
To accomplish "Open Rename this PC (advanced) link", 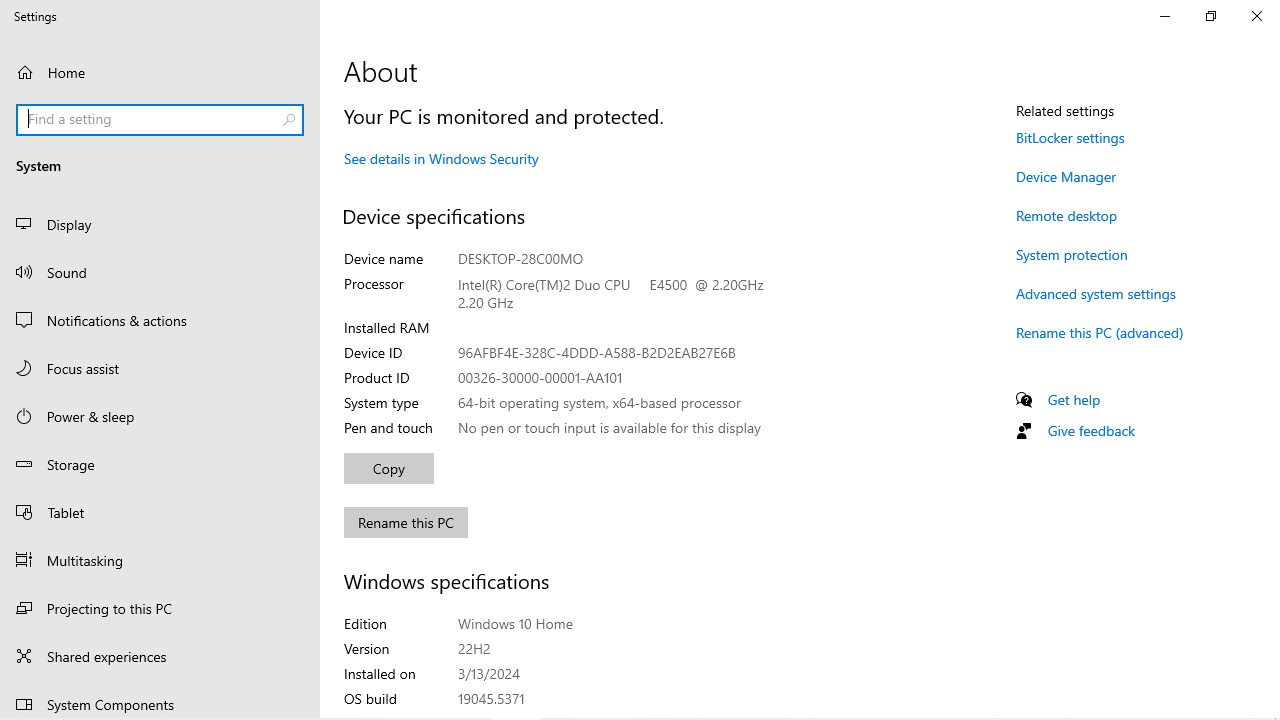I will [x=1099, y=333].
